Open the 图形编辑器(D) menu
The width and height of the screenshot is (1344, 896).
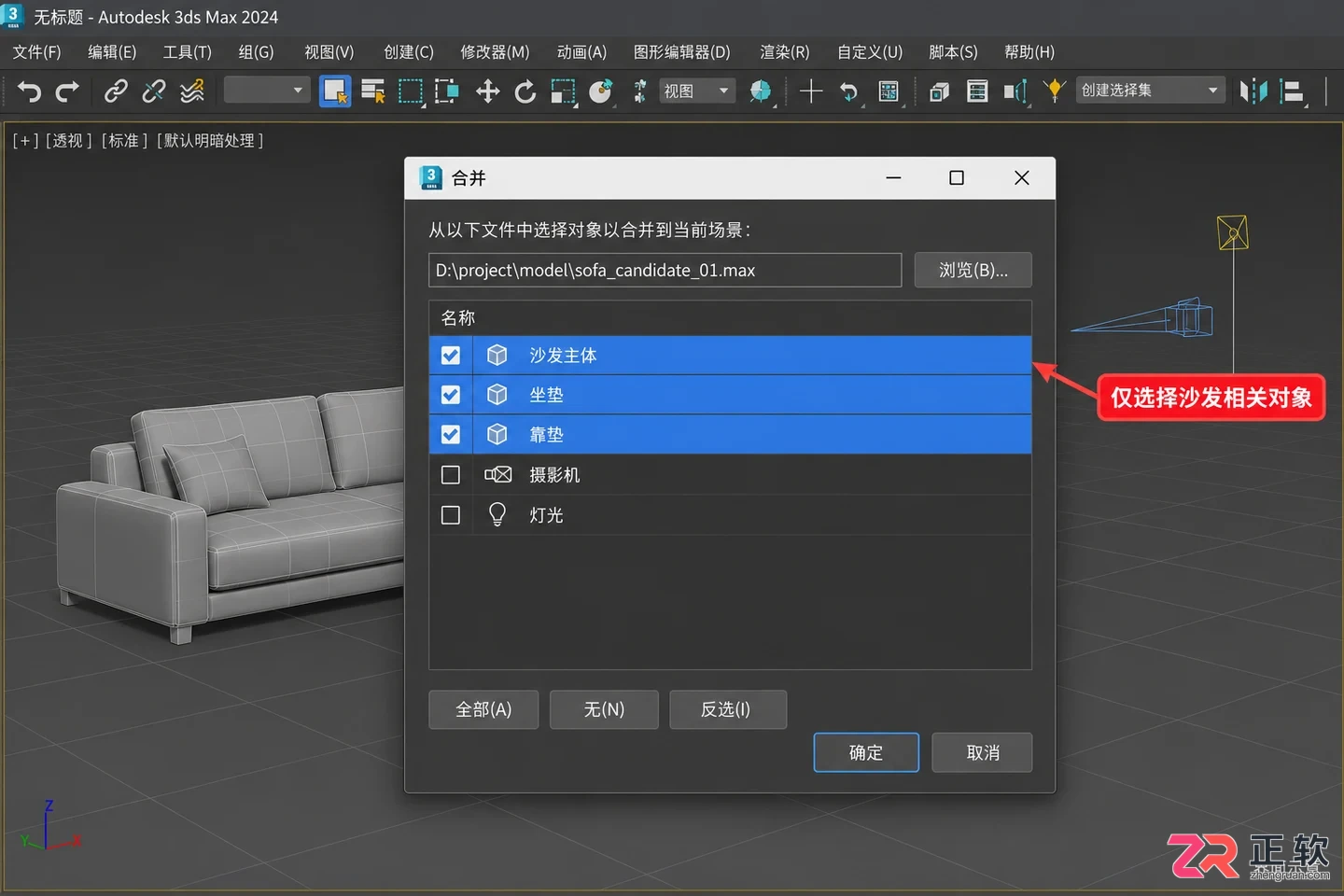tap(682, 52)
